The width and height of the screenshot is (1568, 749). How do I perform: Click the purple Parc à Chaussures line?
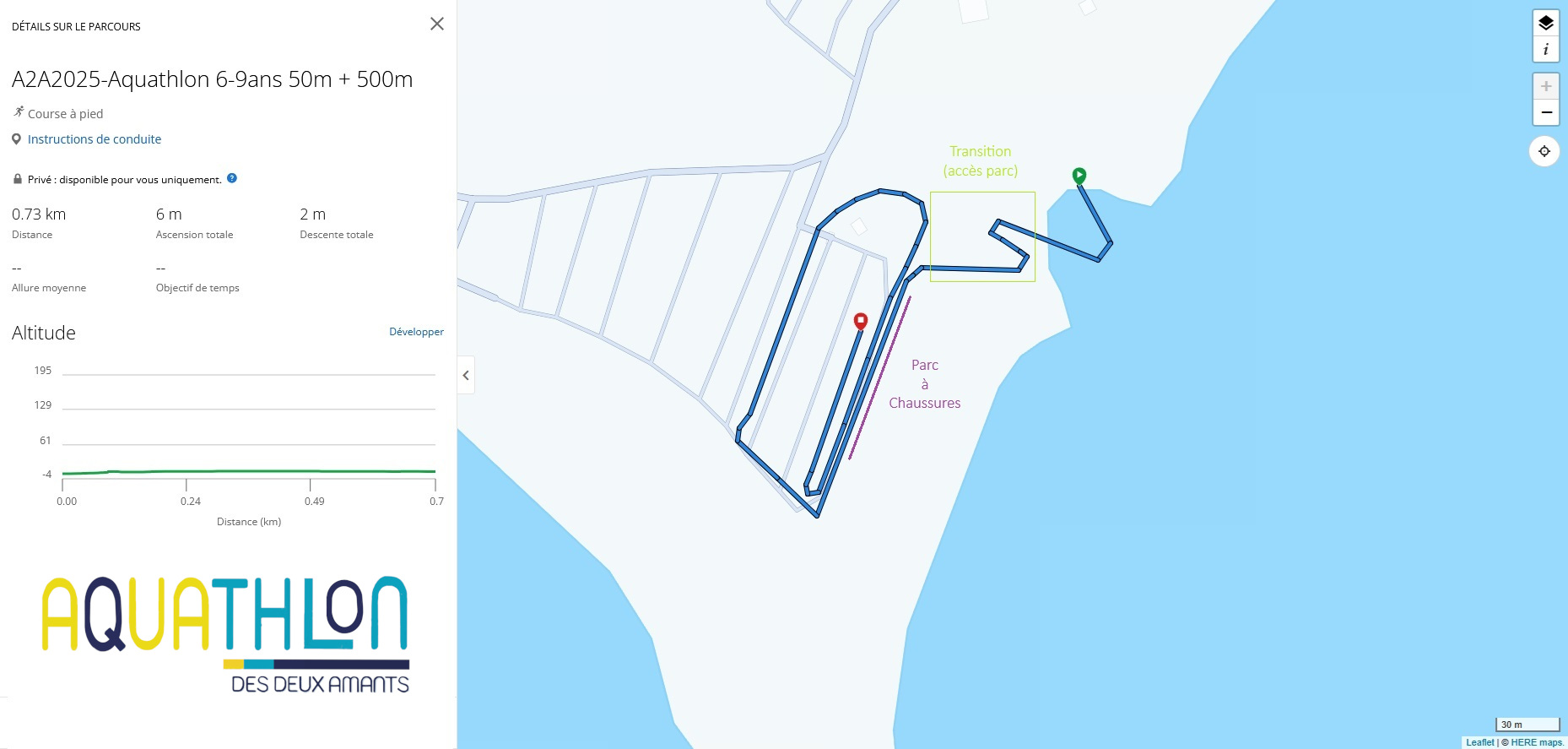tap(879, 377)
